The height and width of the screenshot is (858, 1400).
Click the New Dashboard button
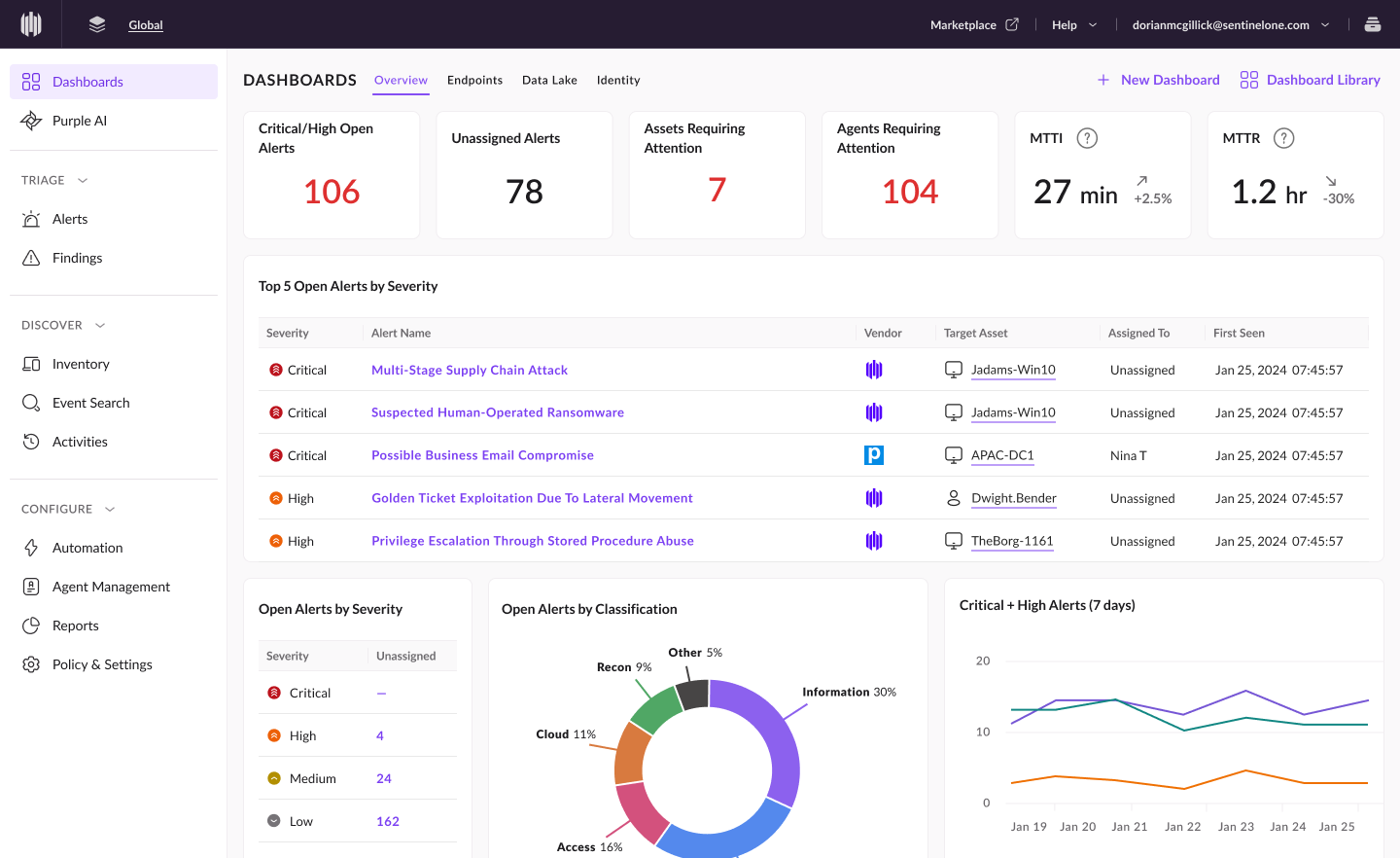coord(1158,80)
